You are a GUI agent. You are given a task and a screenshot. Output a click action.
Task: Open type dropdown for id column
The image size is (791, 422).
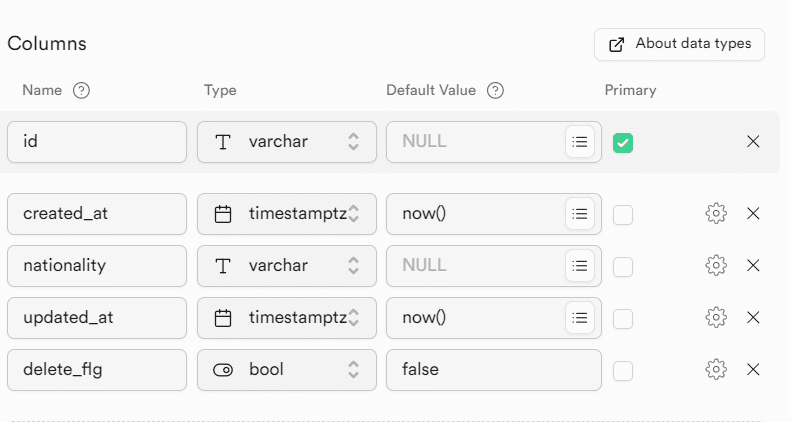click(287, 142)
